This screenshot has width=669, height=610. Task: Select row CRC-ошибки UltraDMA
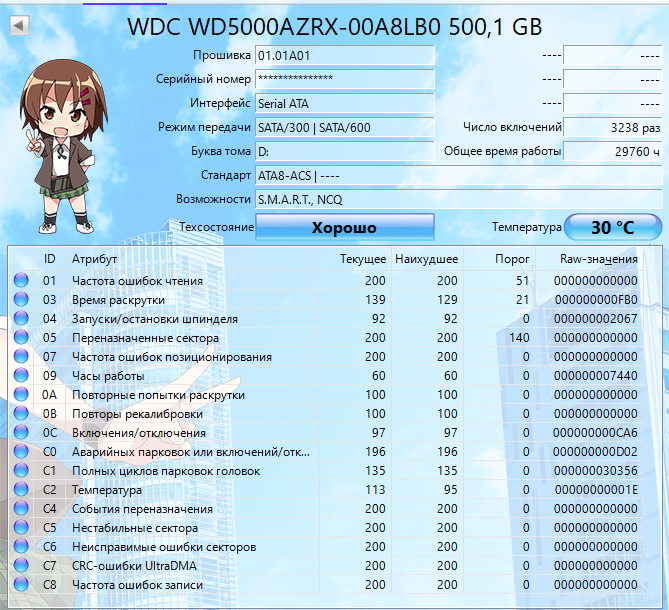(326, 565)
